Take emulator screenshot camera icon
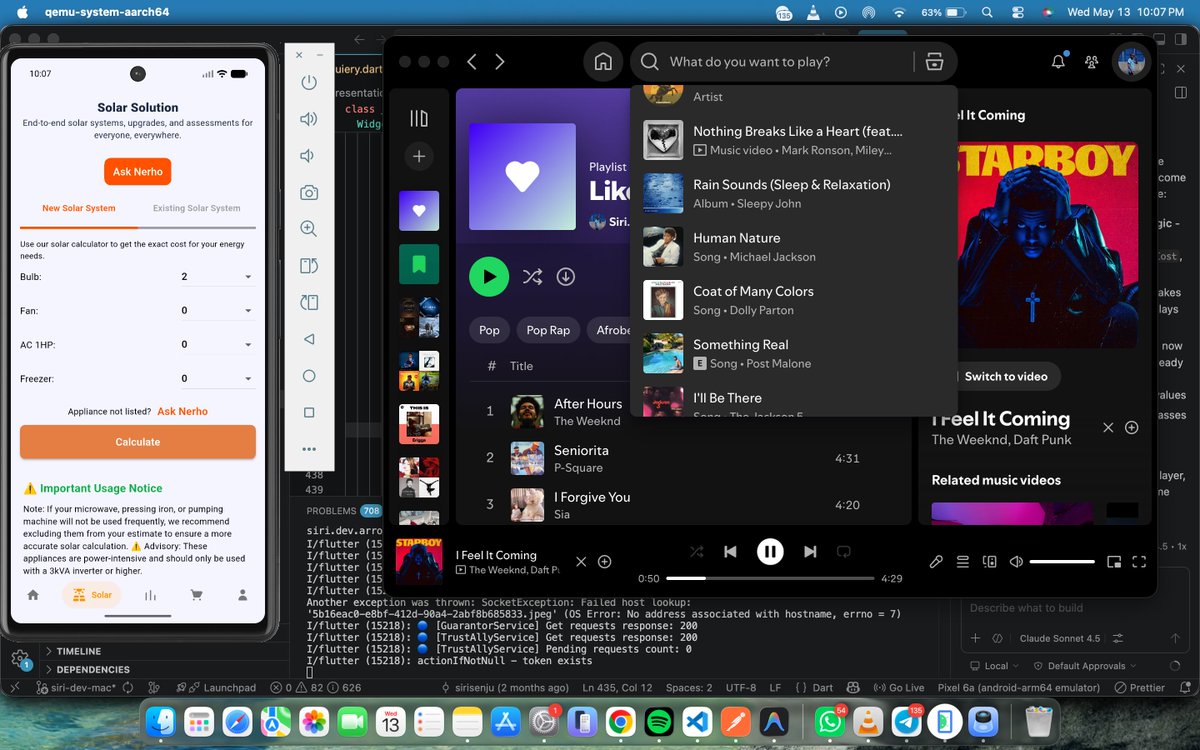 (x=309, y=192)
